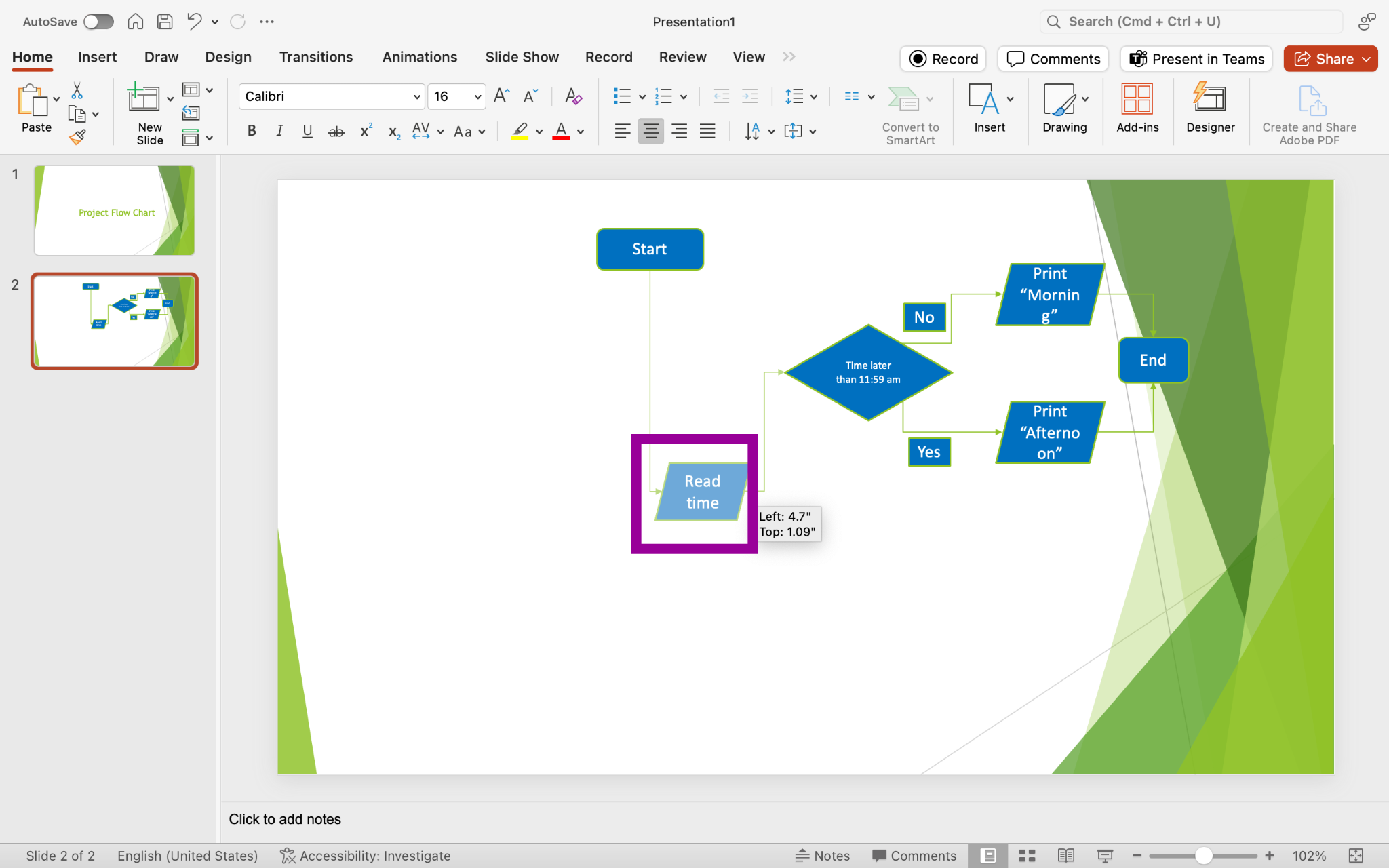
Task: Click the Save disk icon
Action: point(165,22)
